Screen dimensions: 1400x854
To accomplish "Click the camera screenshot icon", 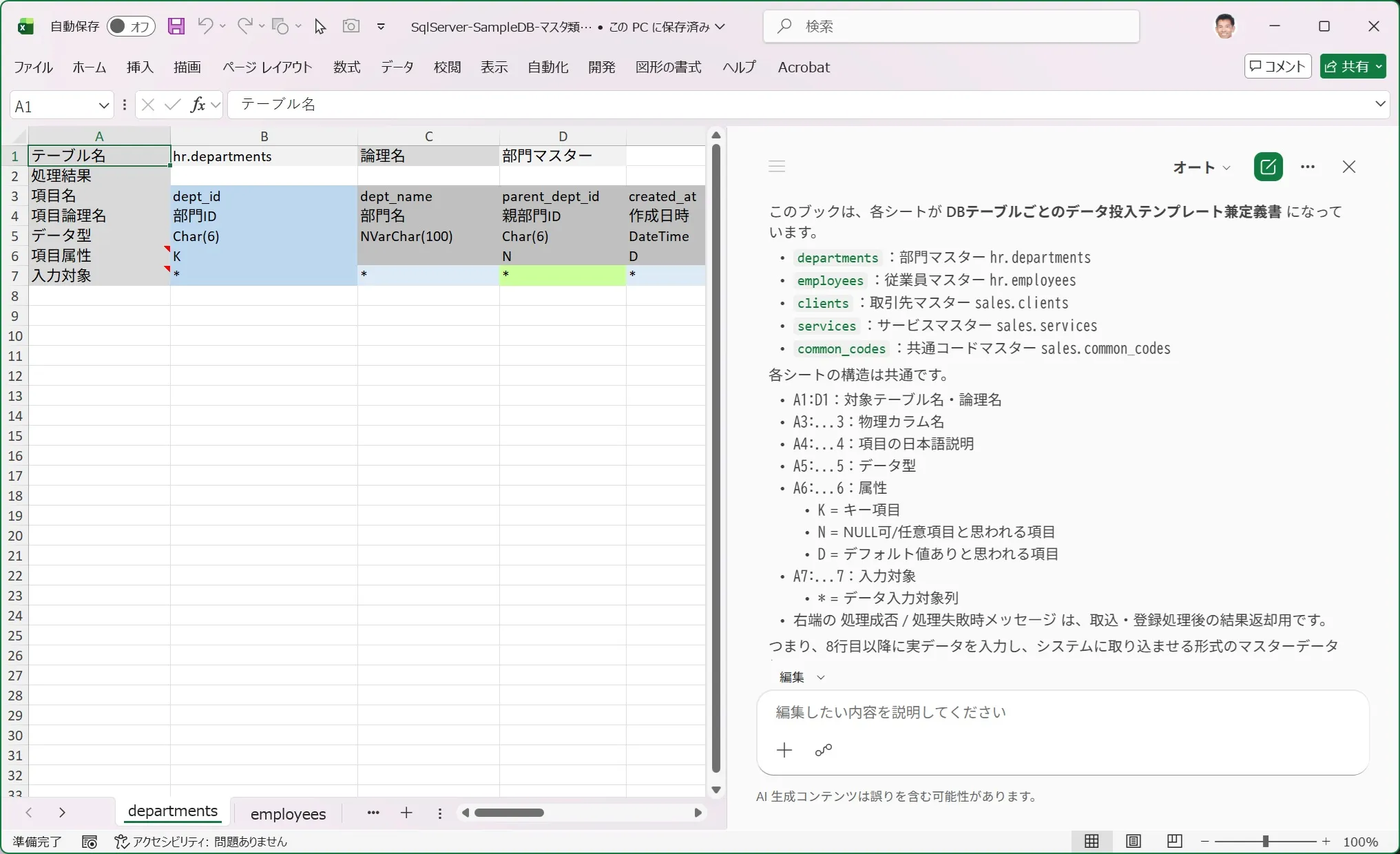I will tap(351, 26).
